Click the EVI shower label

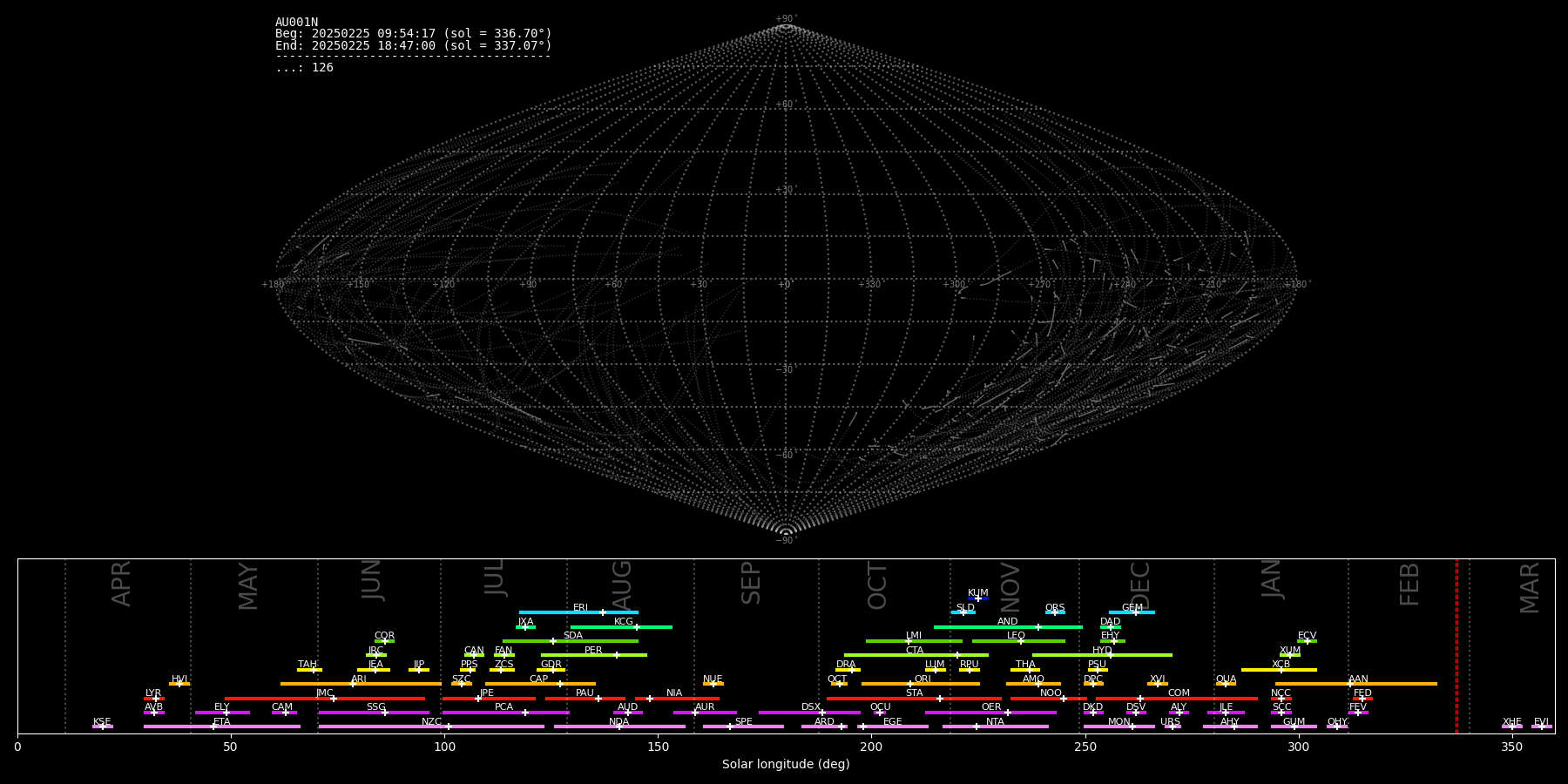[x=1541, y=722]
